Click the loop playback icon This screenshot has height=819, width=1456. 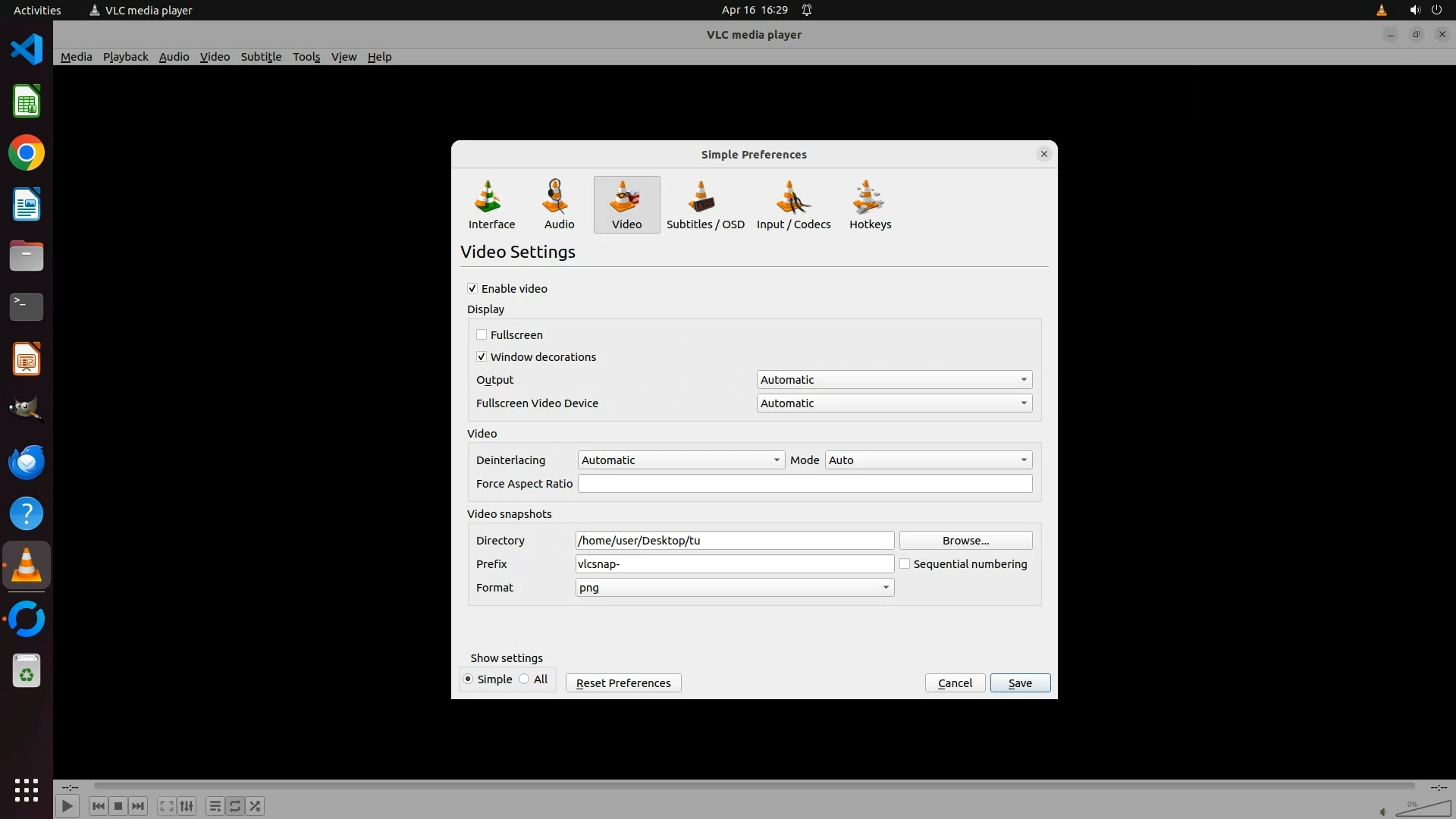coord(235,806)
